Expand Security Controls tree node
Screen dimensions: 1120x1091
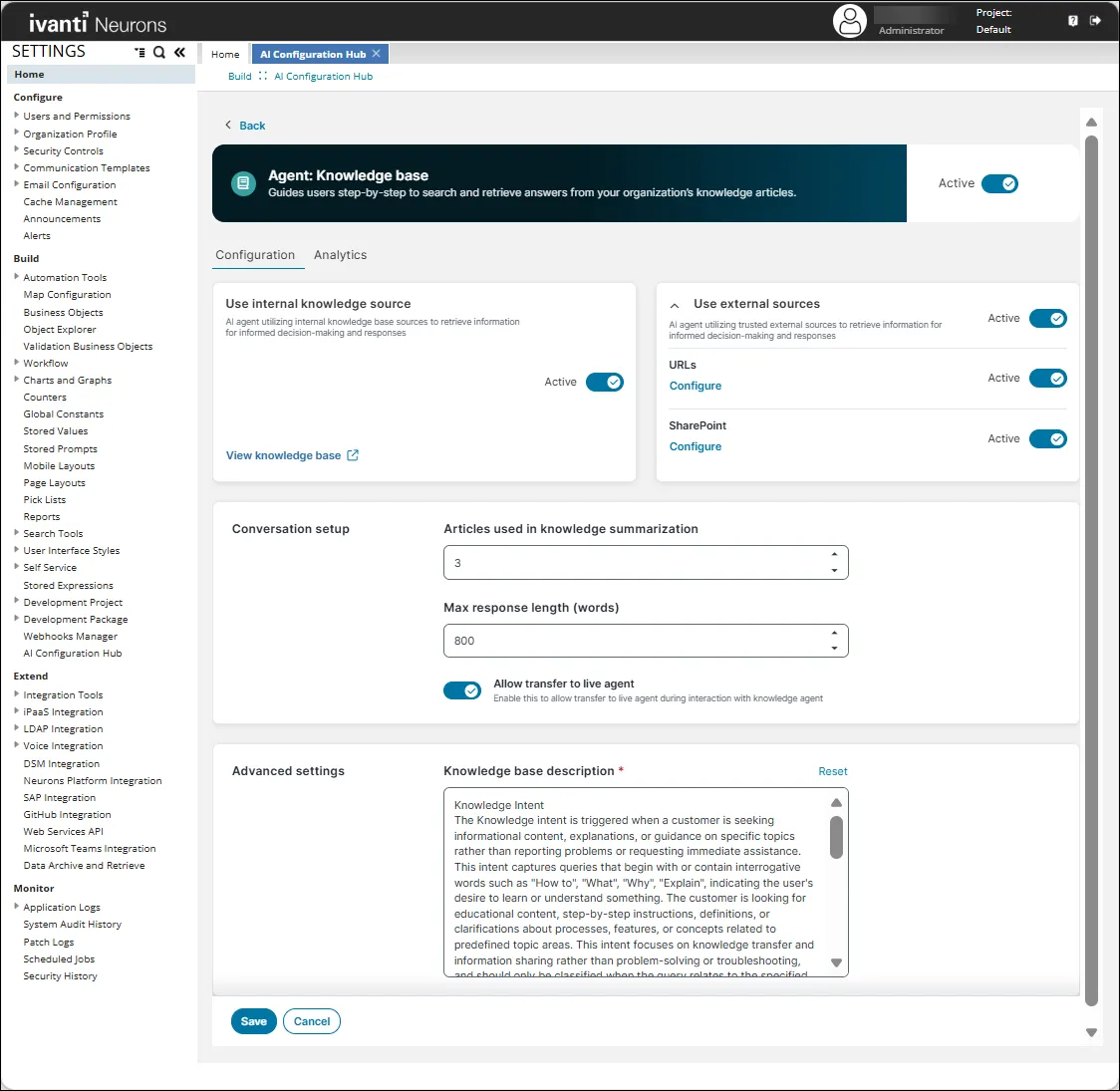click(16, 149)
